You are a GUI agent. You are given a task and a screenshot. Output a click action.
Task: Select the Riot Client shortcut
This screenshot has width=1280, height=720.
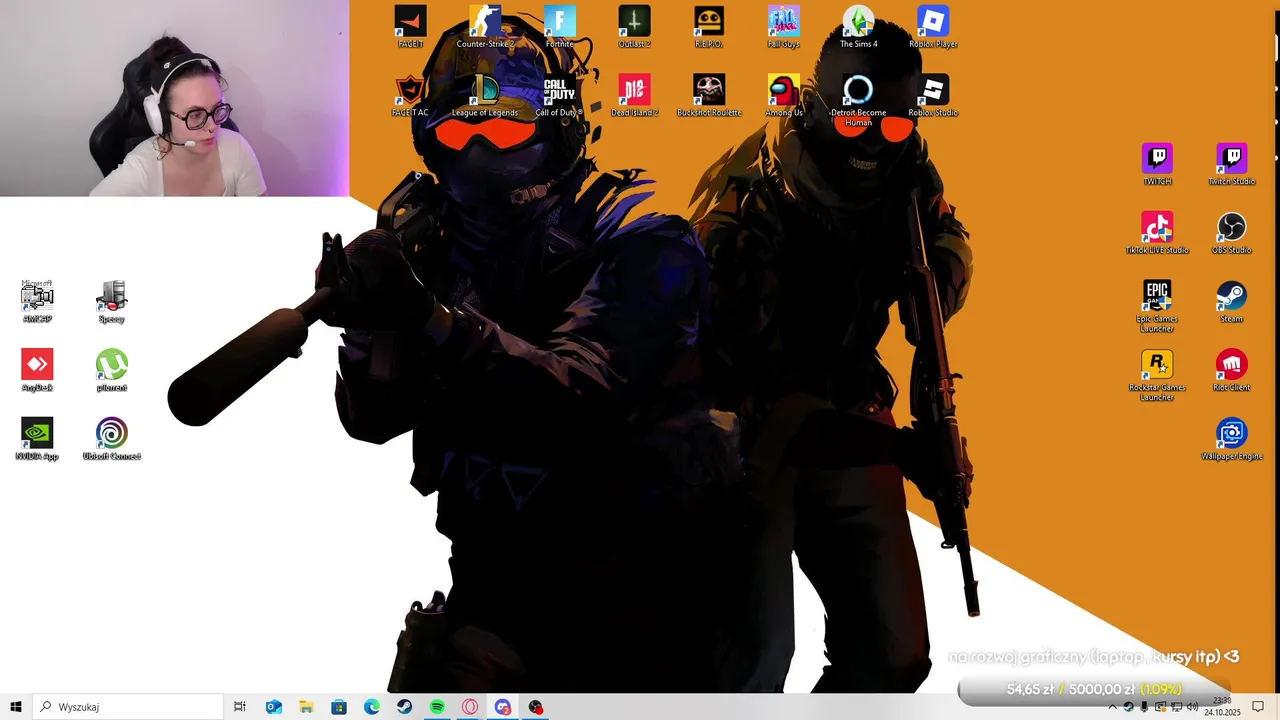(1231, 371)
